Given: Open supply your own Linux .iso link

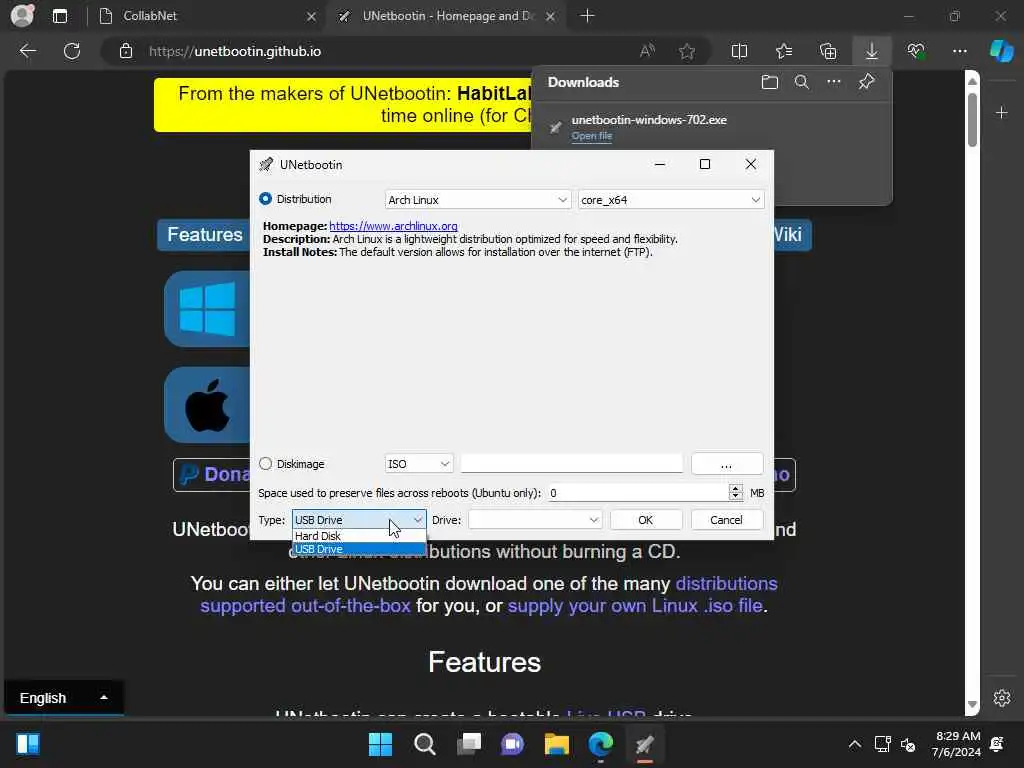Looking at the screenshot, I should point(635,605).
